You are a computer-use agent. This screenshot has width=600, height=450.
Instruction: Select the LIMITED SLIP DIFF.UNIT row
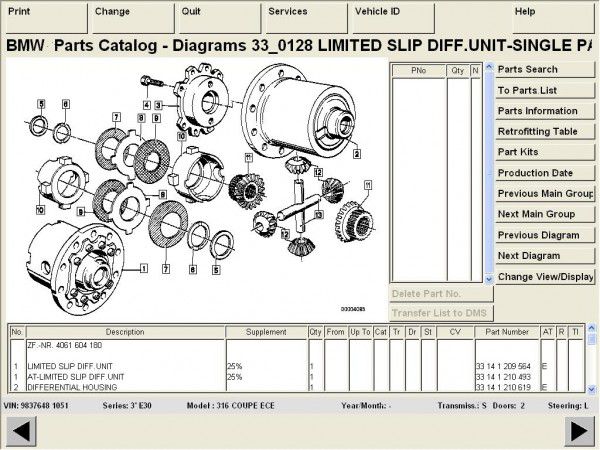pyautogui.click(x=297, y=366)
